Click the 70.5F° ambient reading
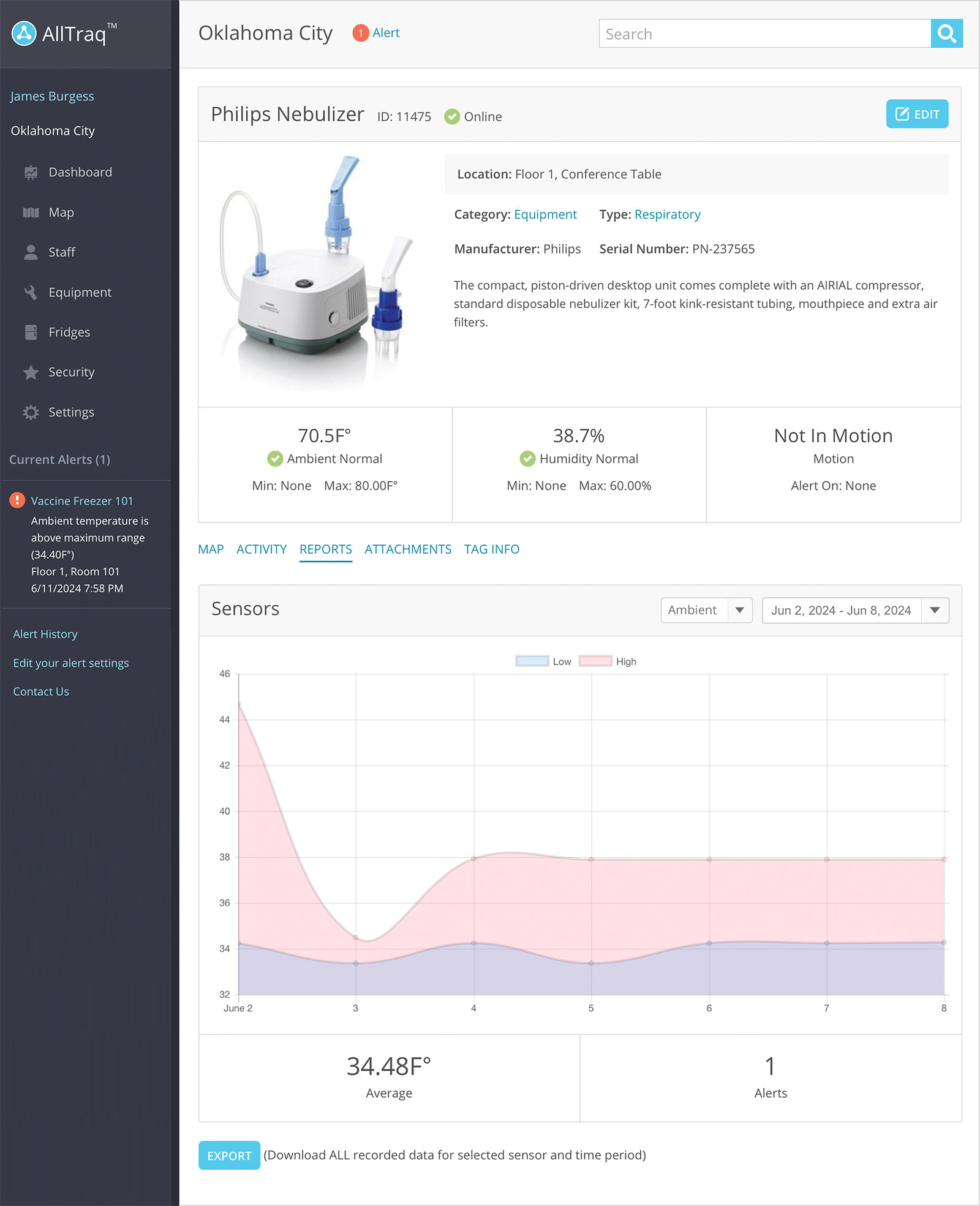Viewport: 980px width, 1206px height. pyautogui.click(x=324, y=435)
